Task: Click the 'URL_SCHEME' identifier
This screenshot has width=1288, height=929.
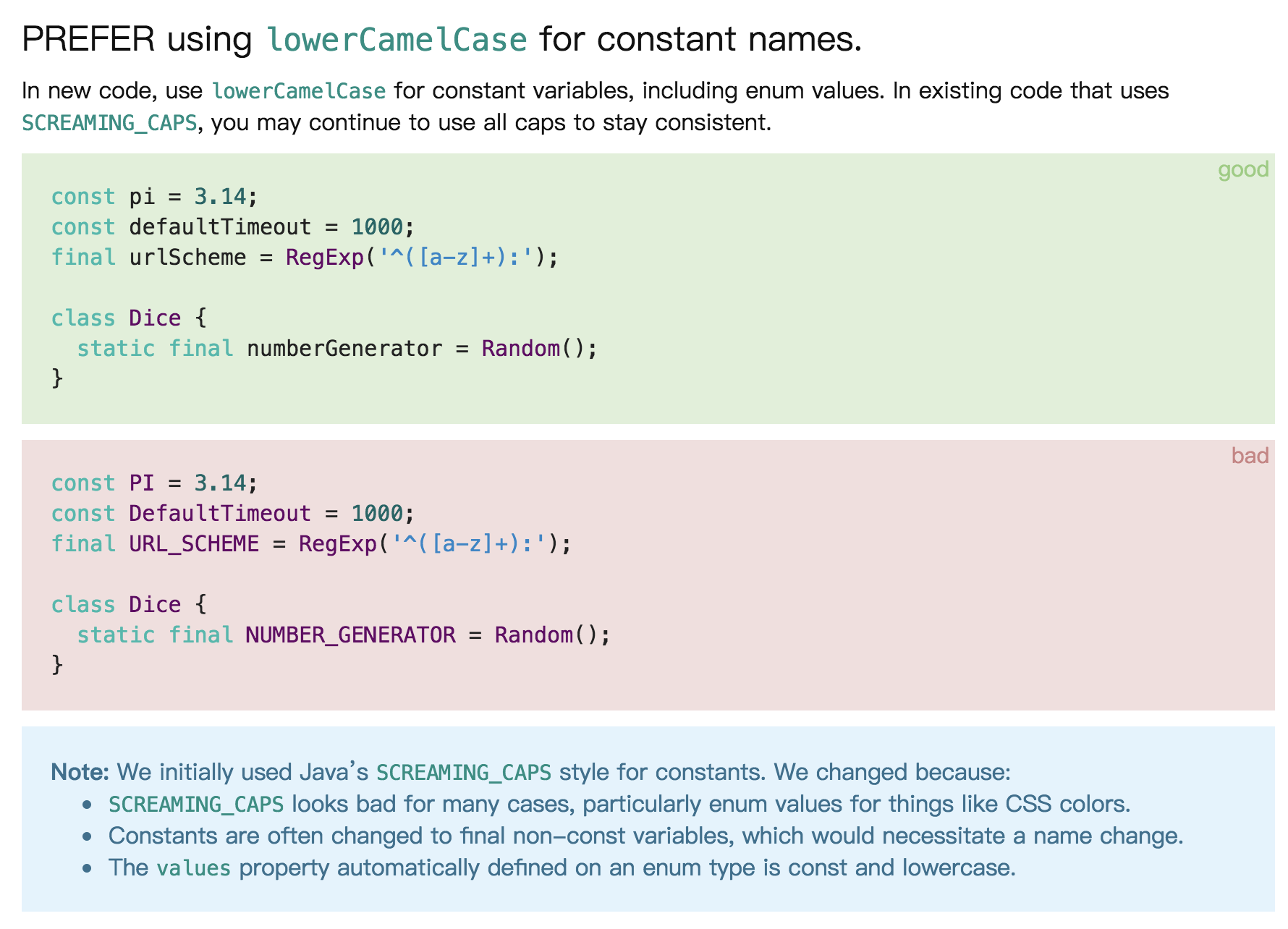Action: click(x=194, y=544)
